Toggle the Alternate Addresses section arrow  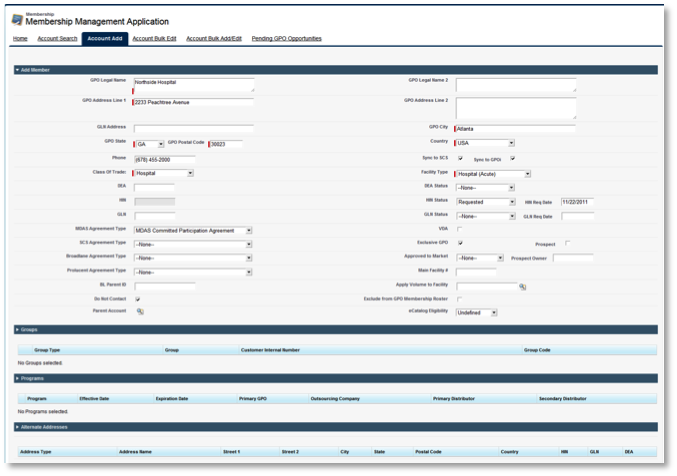pos(17,427)
